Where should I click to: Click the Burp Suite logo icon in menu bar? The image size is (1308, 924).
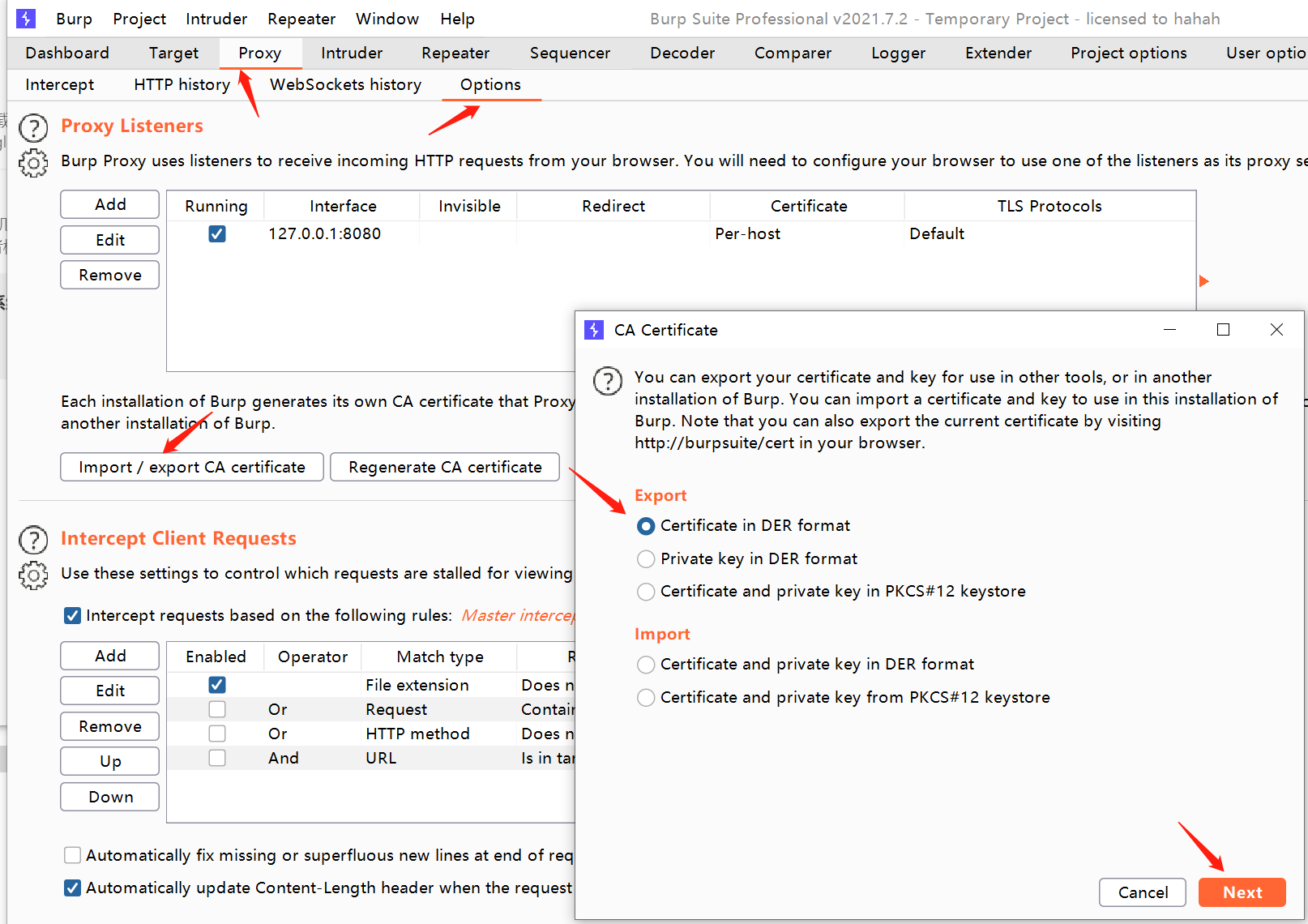click(26, 19)
